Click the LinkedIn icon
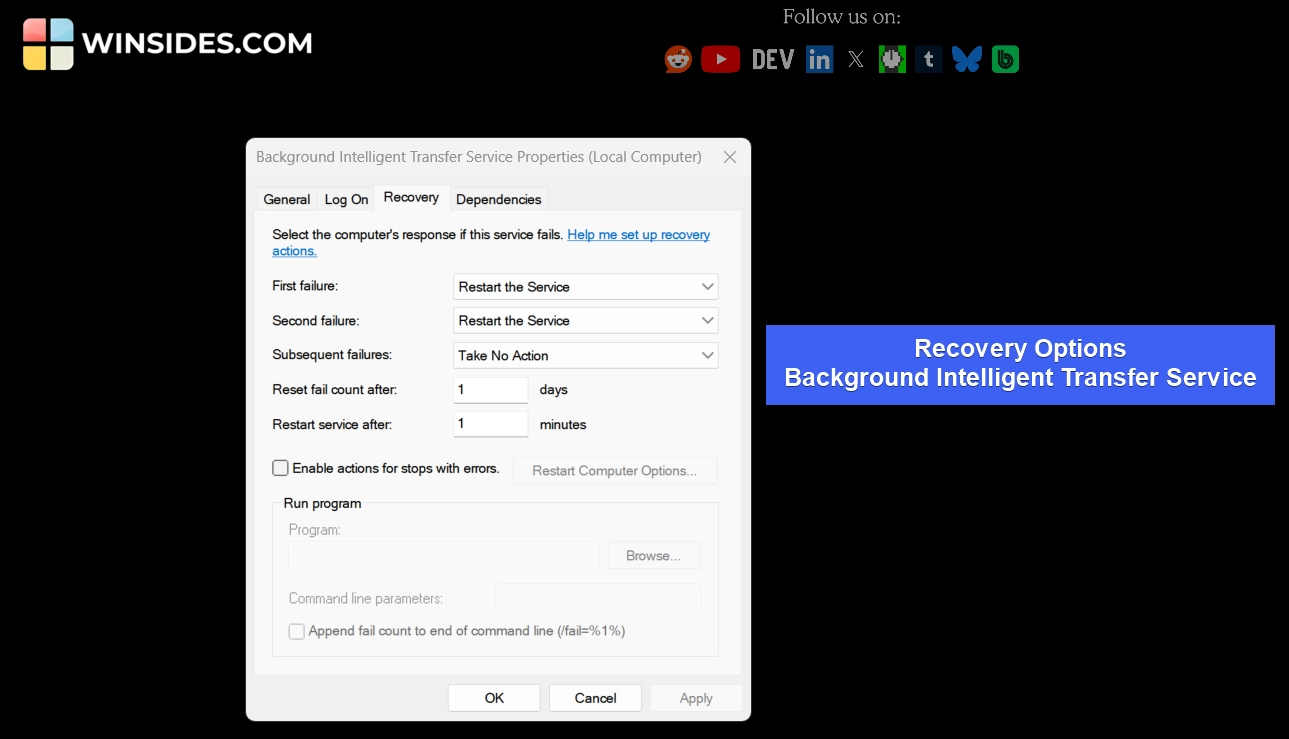Viewport: 1289px width, 739px height. click(819, 58)
